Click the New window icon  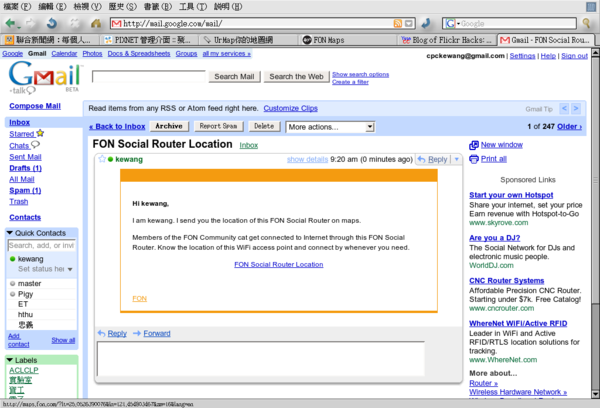(x=474, y=145)
